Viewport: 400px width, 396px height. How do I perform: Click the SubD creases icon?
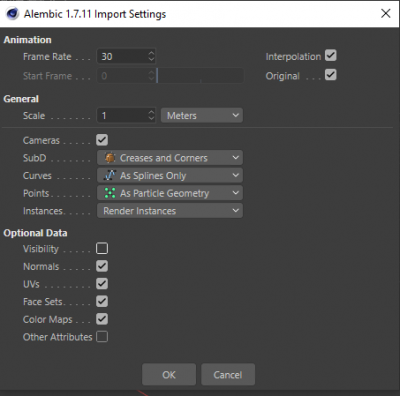click(110, 158)
